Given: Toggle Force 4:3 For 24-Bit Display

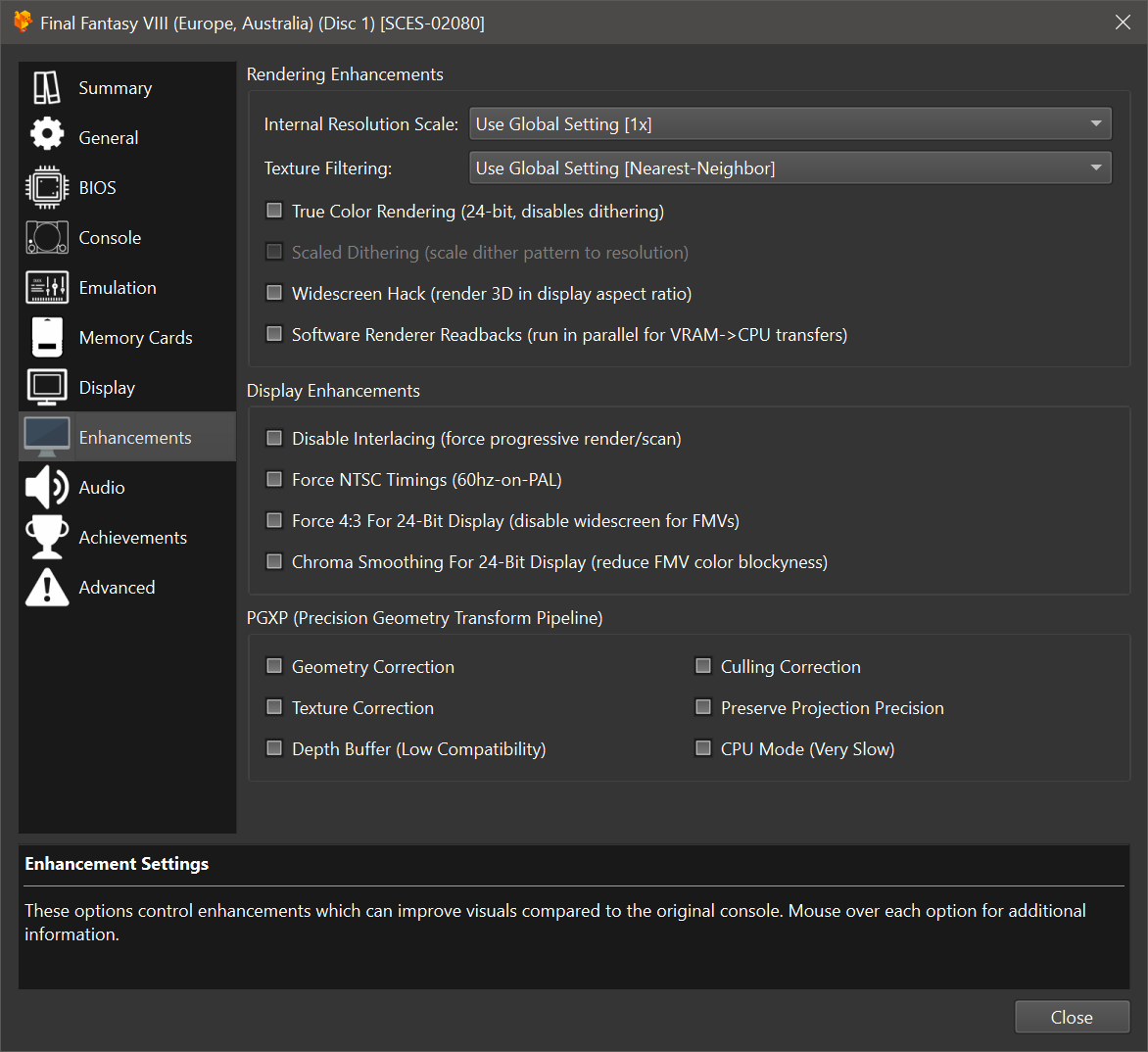Looking at the screenshot, I should (x=274, y=520).
